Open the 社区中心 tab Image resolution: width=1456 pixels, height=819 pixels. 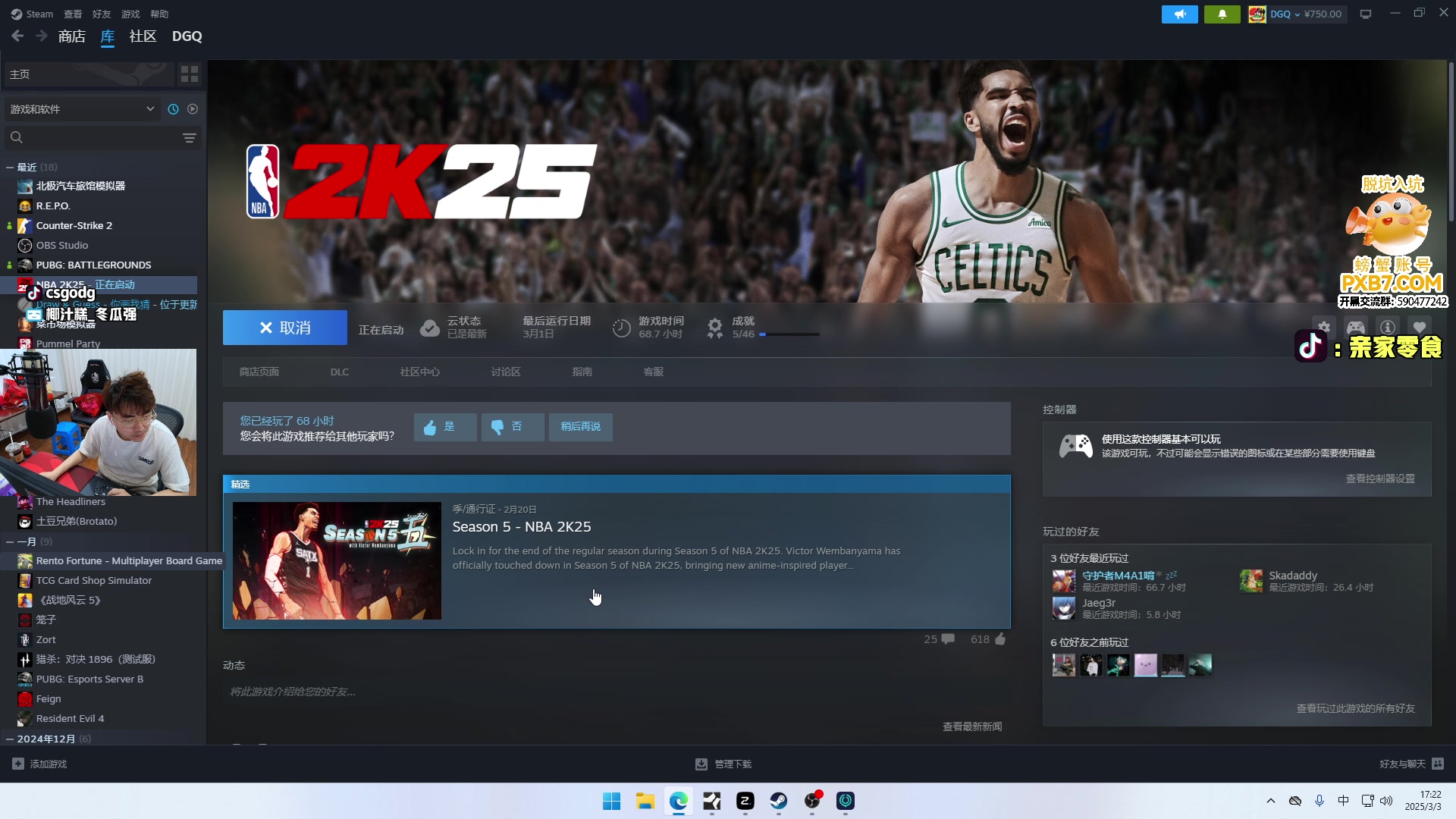pyautogui.click(x=420, y=372)
